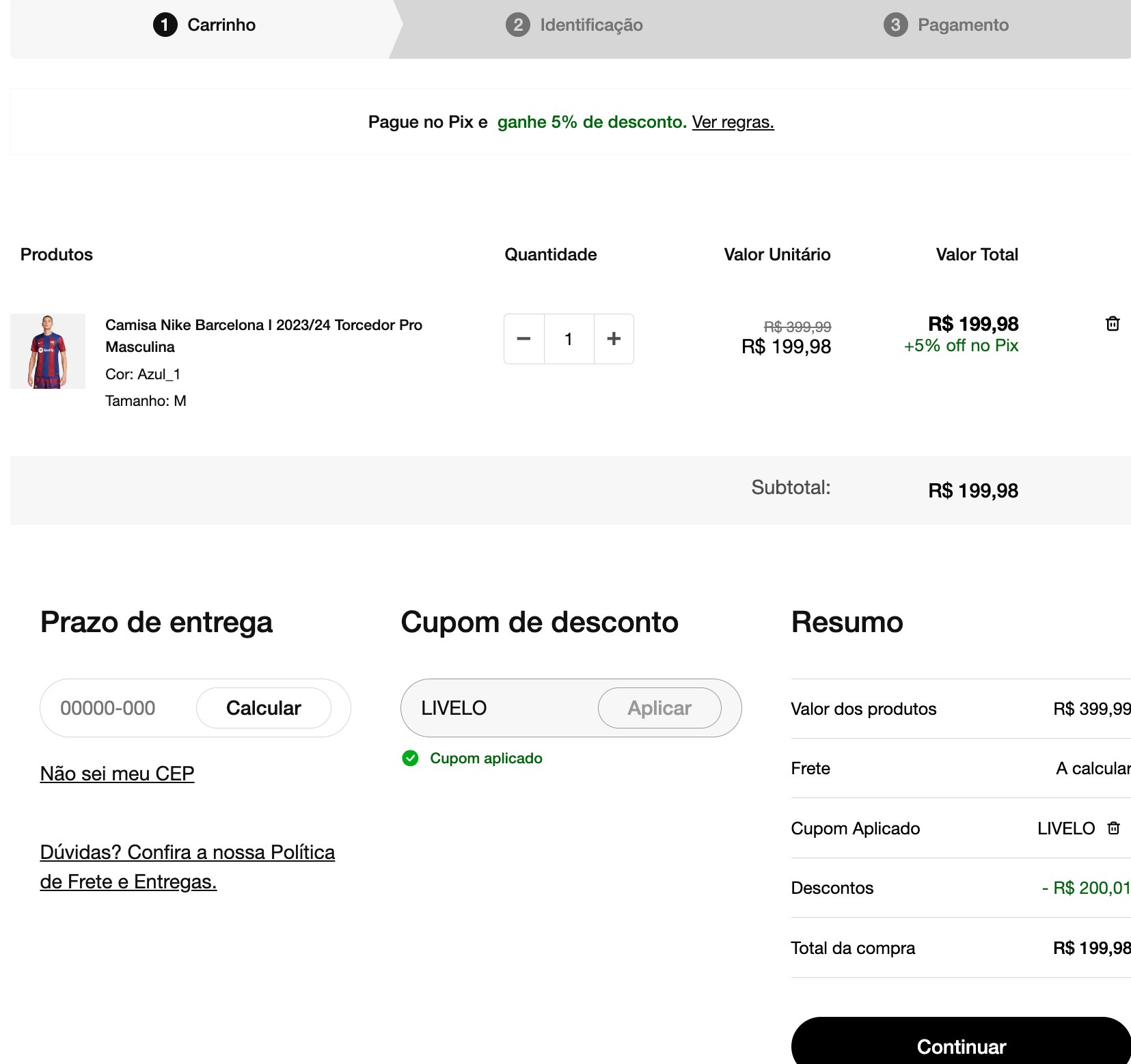This screenshot has width=1131, height=1064.
Task: Click the quantity field showing 1
Action: click(569, 339)
